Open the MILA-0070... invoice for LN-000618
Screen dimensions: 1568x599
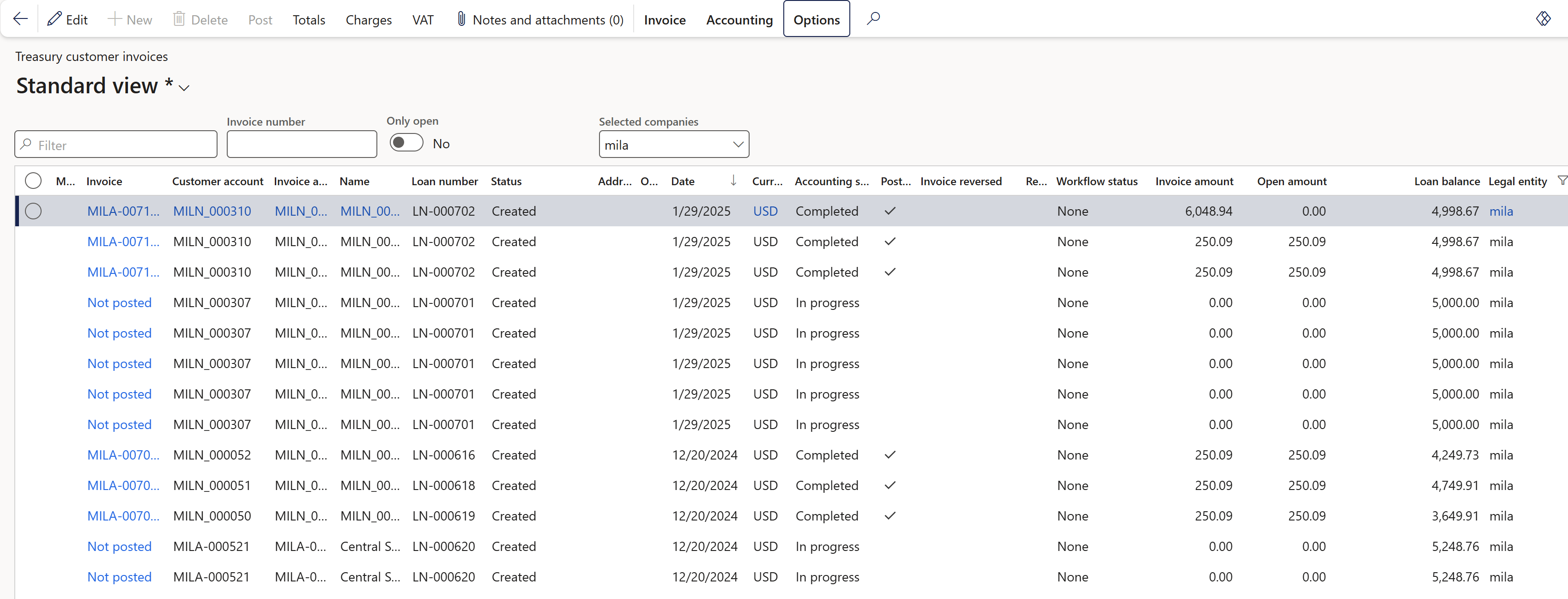(x=123, y=486)
